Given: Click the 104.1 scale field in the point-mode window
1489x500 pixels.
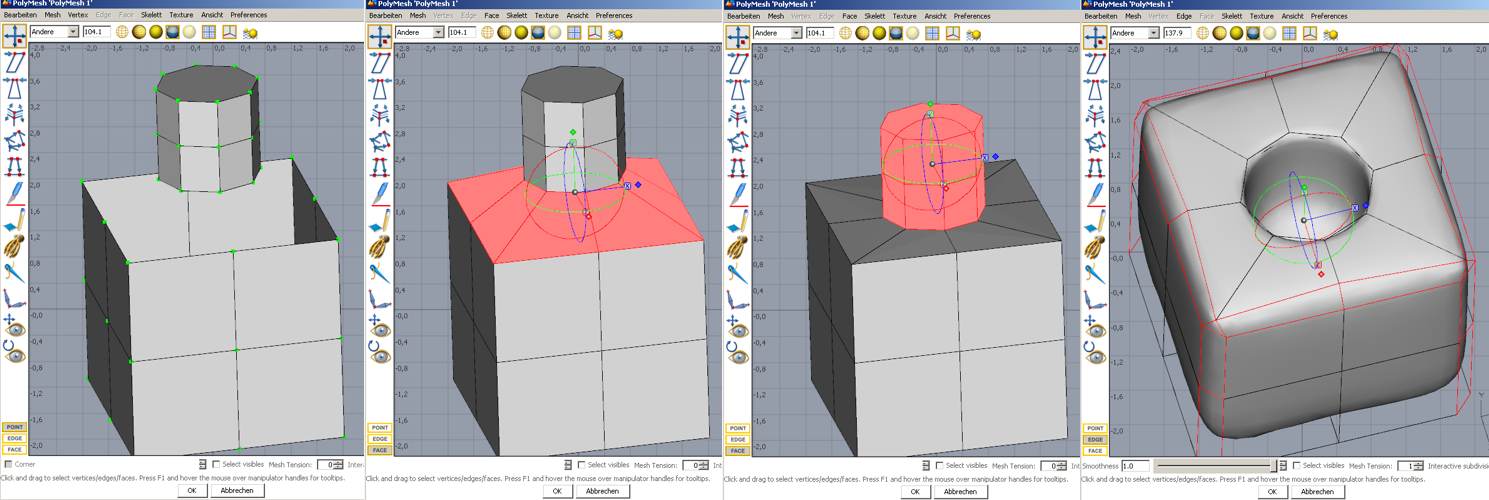Looking at the screenshot, I should 95,32.
